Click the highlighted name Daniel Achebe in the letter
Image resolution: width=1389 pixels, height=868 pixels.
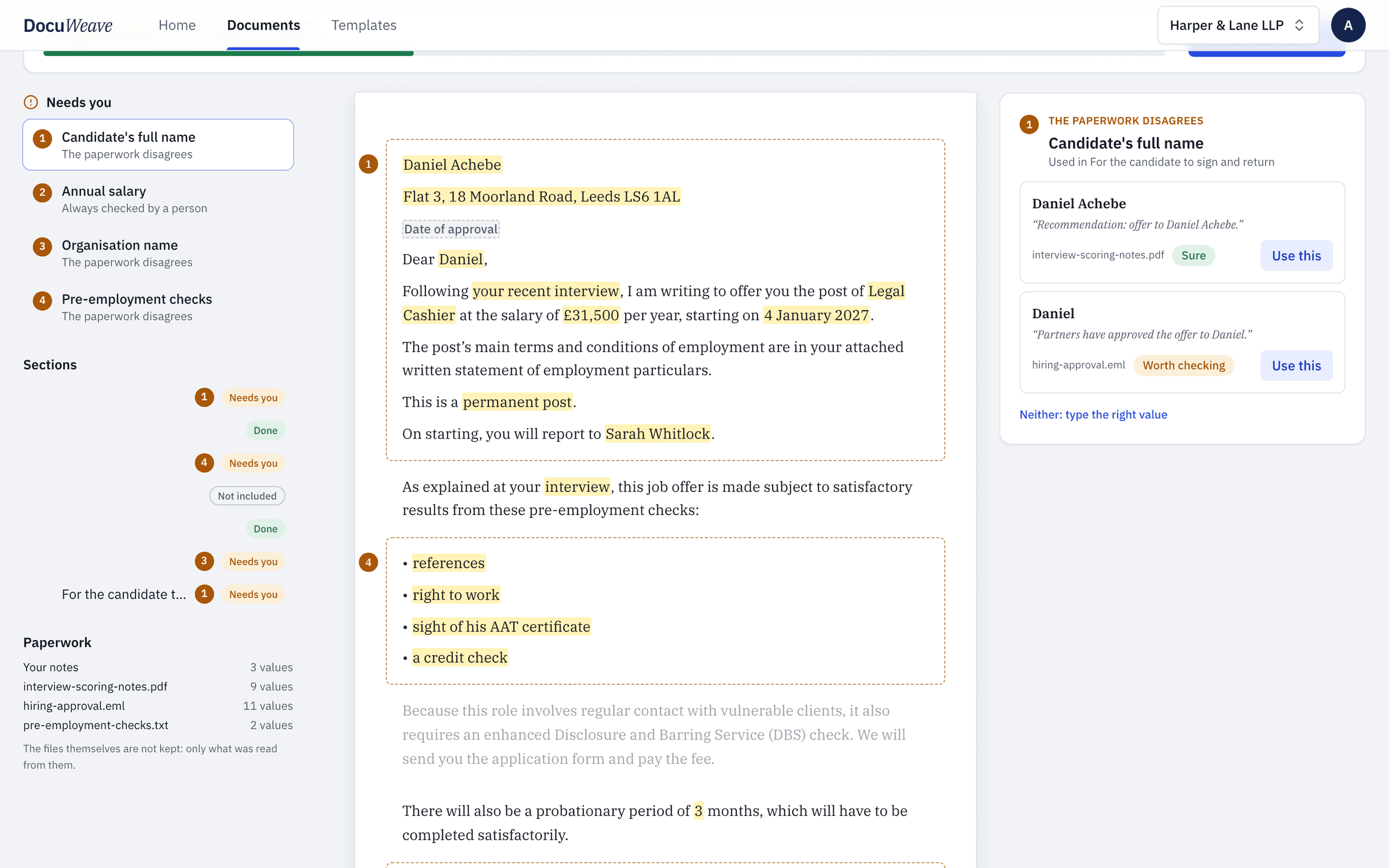coord(452,165)
